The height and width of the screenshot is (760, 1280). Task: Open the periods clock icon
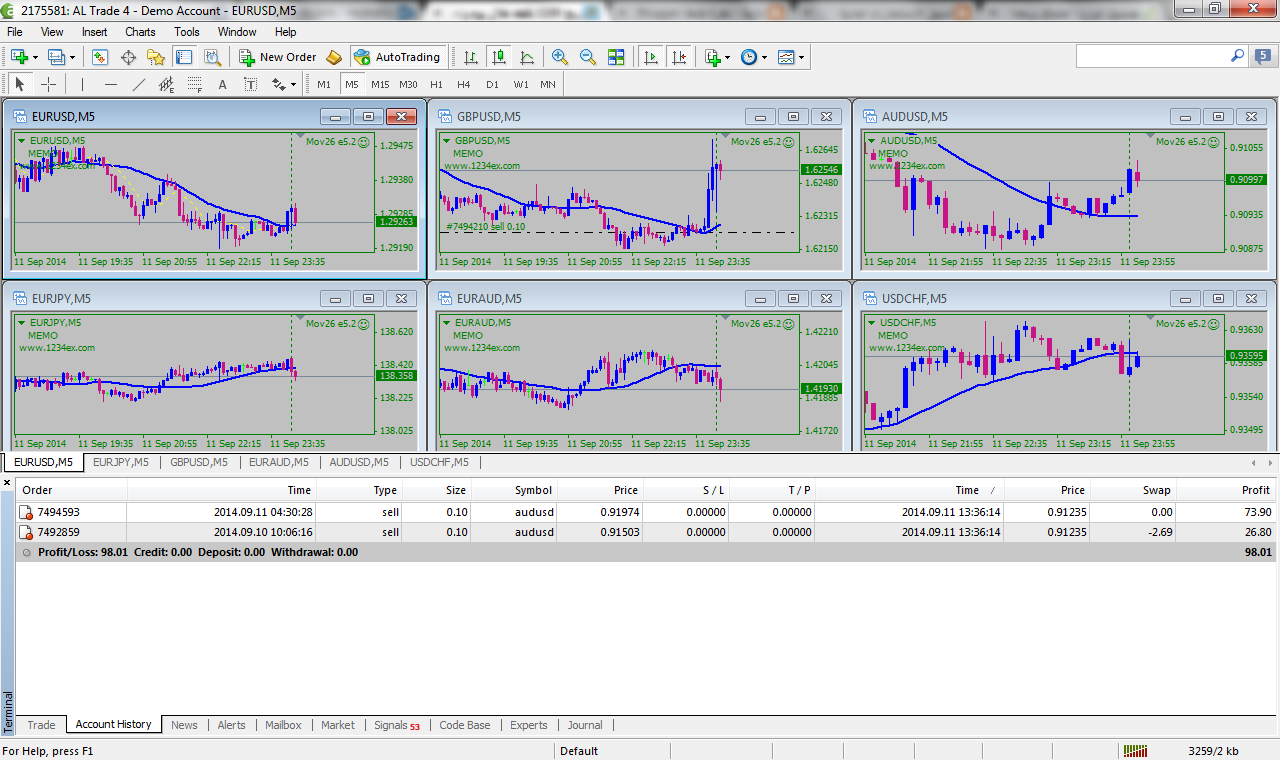point(749,57)
